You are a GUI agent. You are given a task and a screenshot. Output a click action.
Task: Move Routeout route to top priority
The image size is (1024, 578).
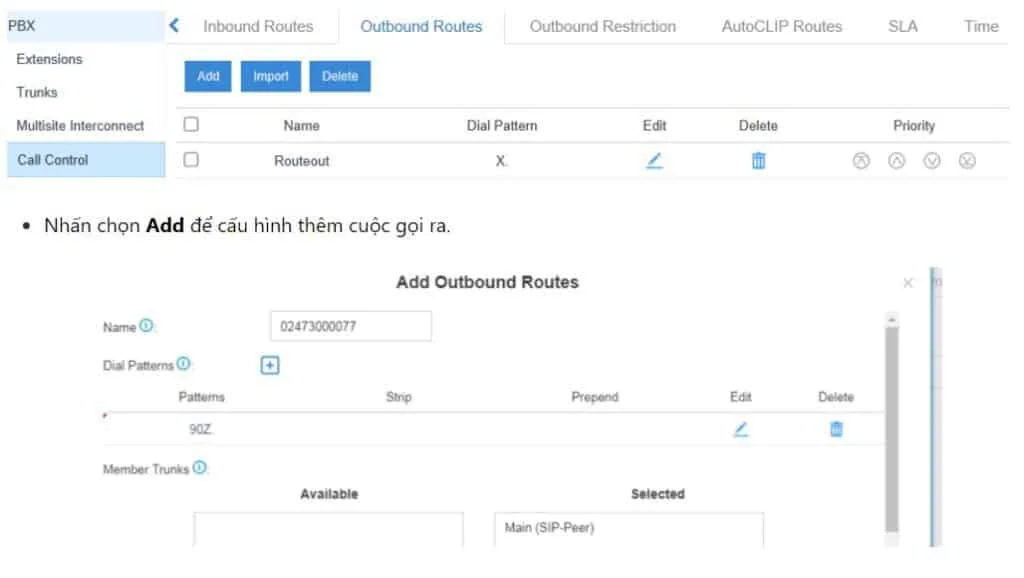pyautogui.click(x=860, y=160)
